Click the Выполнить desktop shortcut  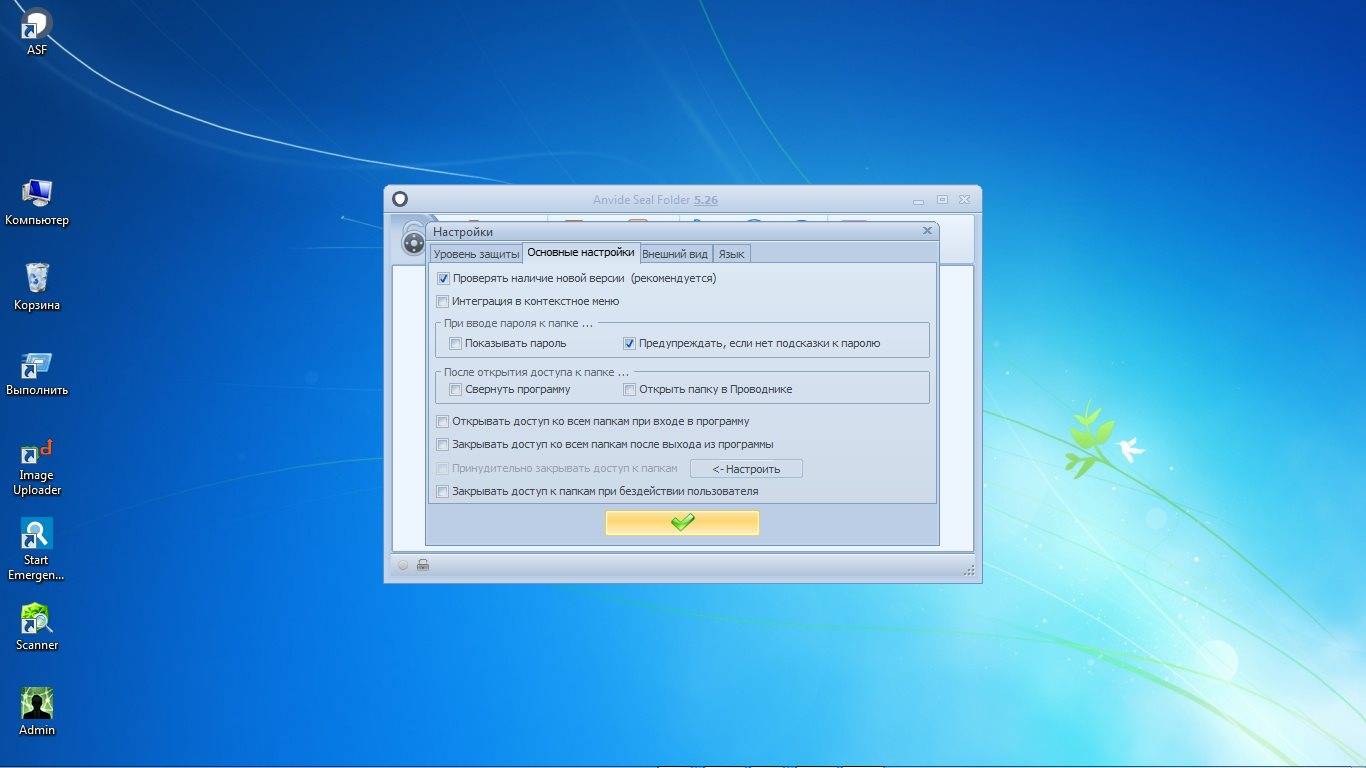(37, 372)
